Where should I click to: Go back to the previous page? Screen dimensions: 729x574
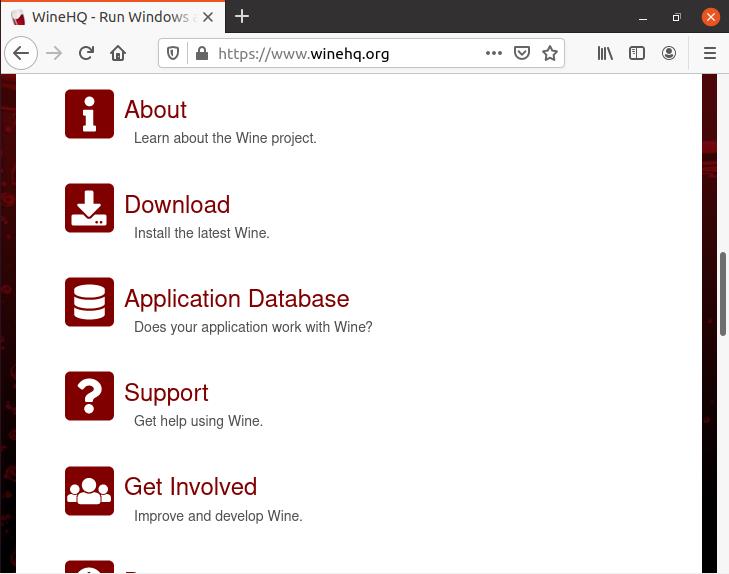pyautogui.click(x=21, y=53)
